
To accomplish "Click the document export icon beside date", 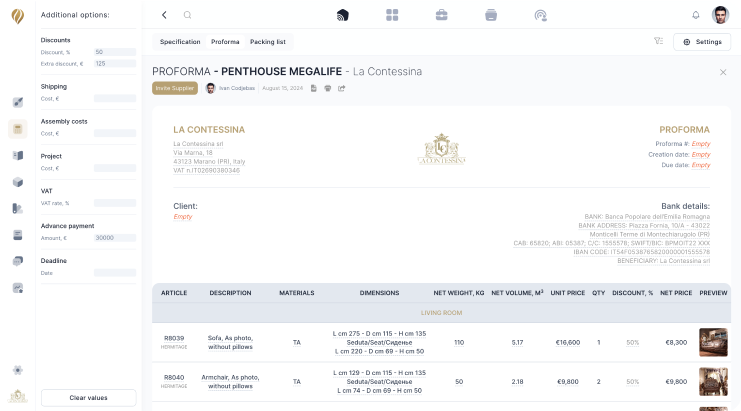I will (313, 88).
